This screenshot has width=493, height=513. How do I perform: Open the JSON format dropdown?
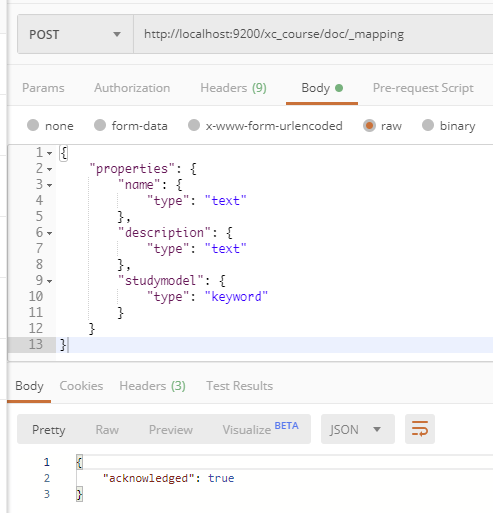(x=358, y=429)
